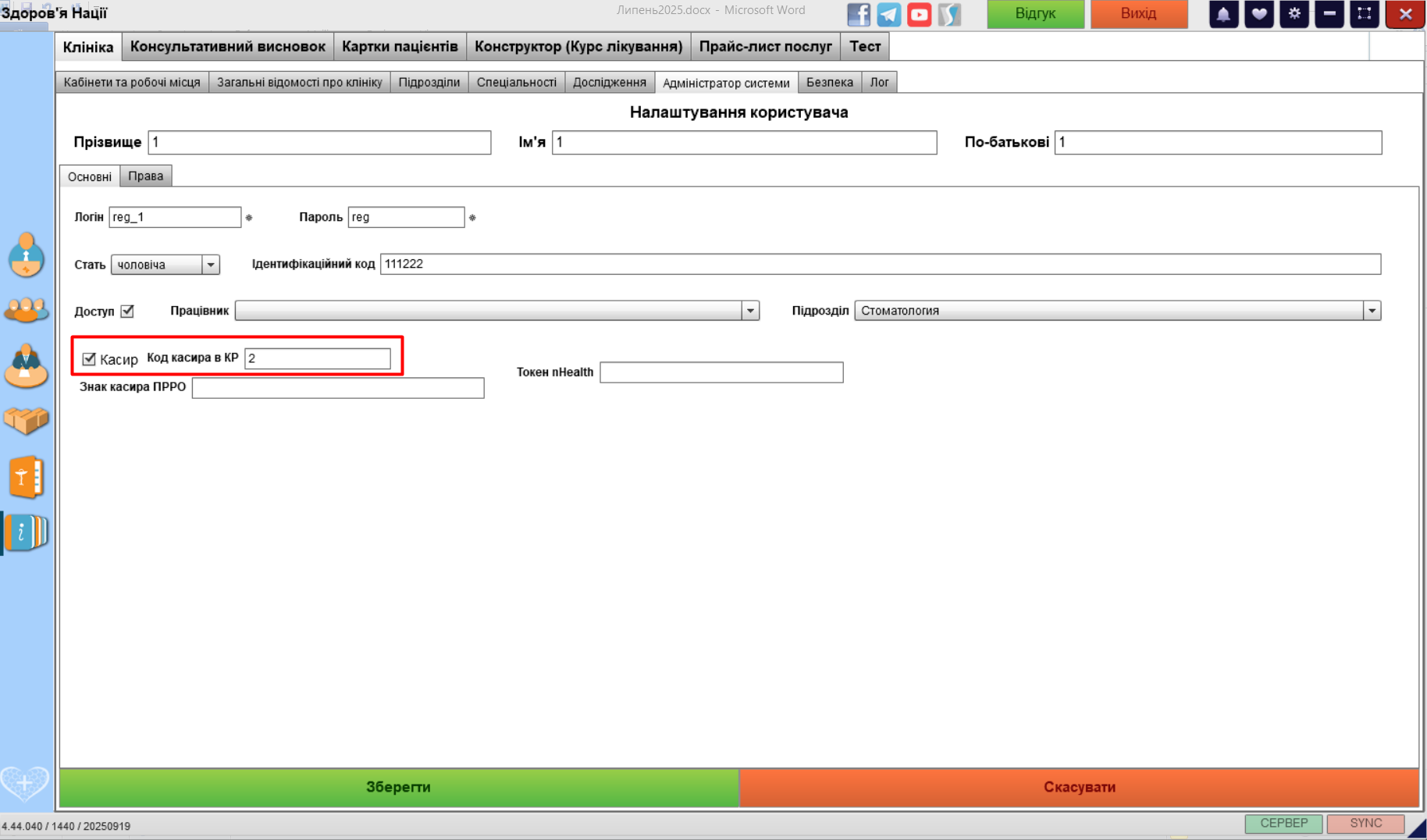Click the notifications bell icon

point(1223,14)
